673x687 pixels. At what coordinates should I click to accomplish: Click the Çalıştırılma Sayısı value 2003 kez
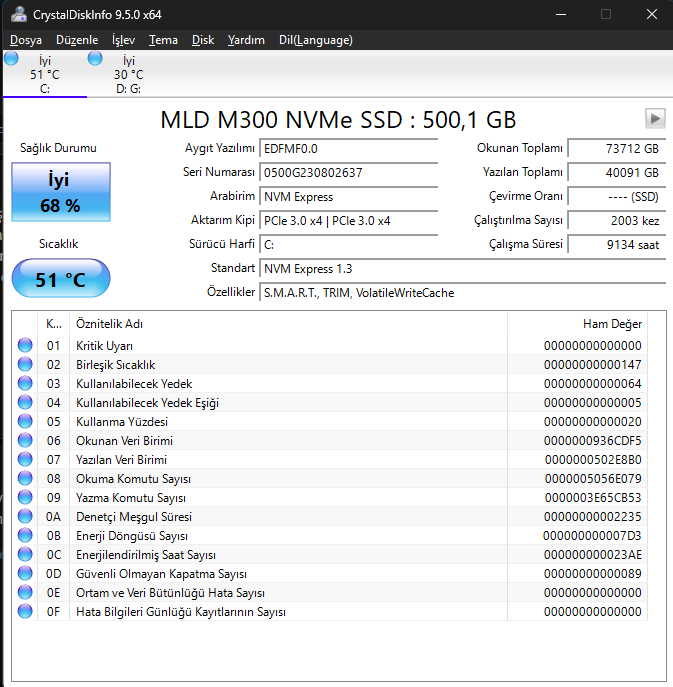pyautogui.click(x=617, y=221)
